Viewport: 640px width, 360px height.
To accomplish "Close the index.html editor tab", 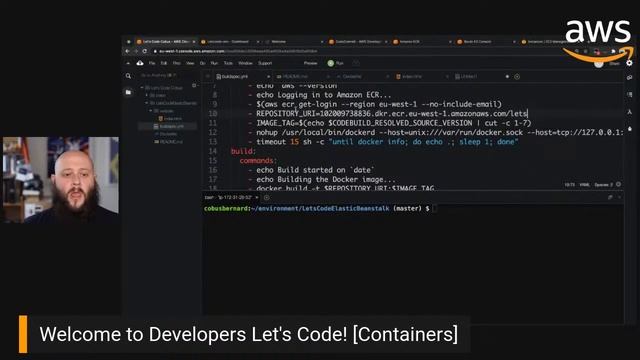I will (447, 77).
